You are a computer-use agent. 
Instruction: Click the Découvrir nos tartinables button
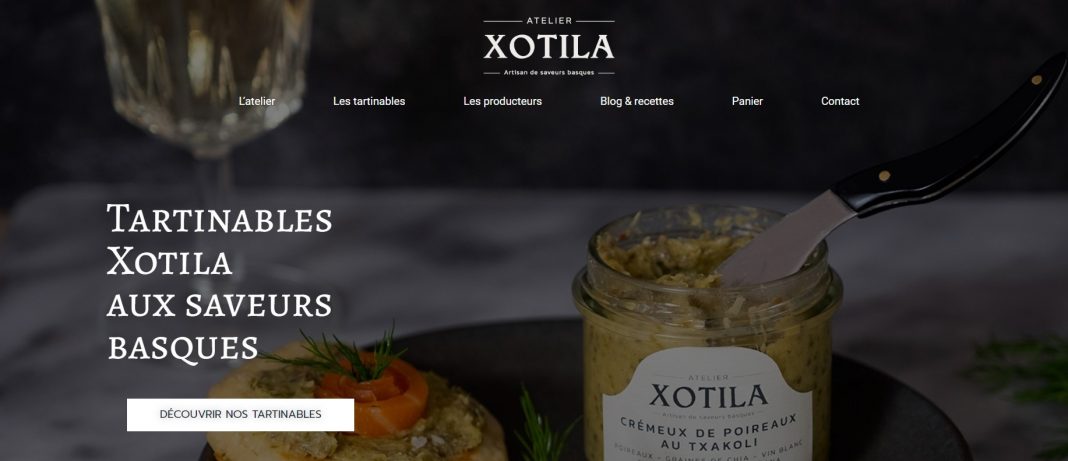pos(240,415)
